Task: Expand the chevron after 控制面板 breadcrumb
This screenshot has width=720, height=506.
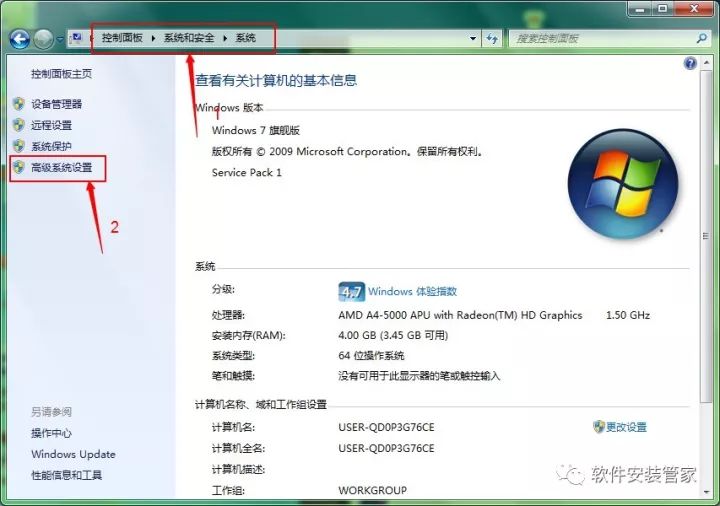Action: coord(154,38)
